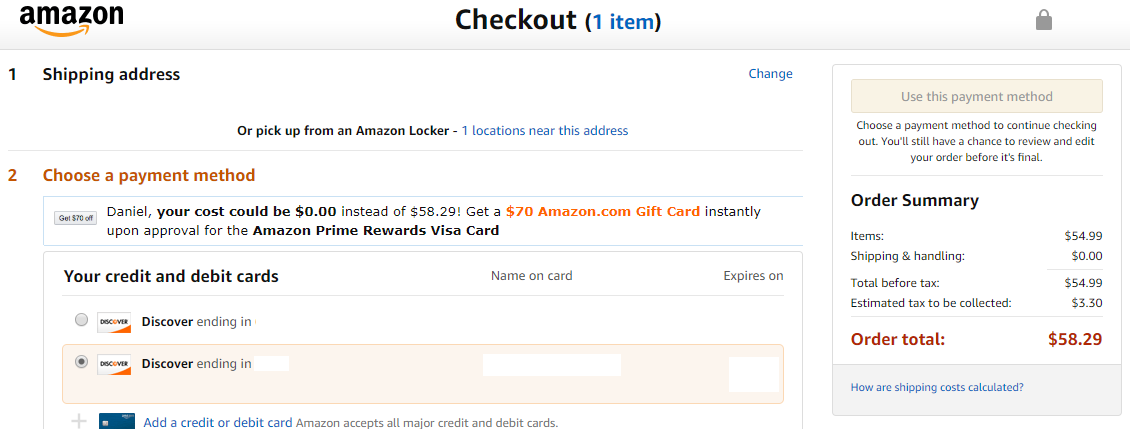1130x429 pixels.
Task: Click the Amazon logo
Action: (x=71, y=20)
